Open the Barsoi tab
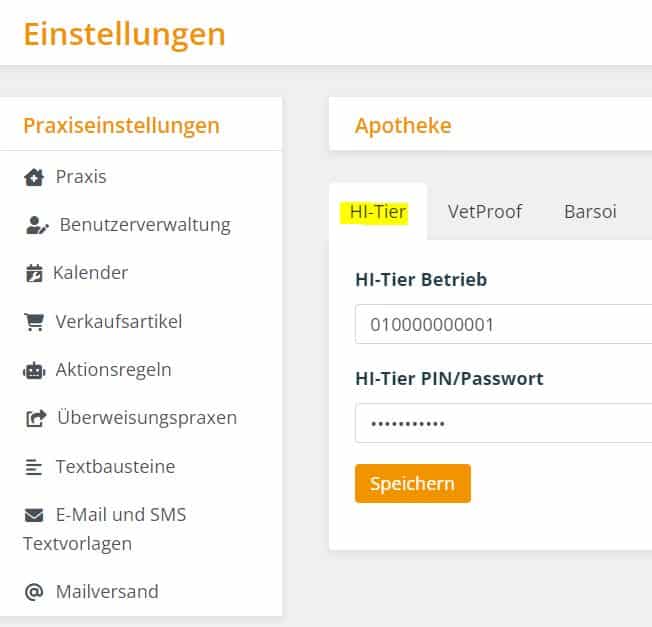This screenshot has height=627, width=652. pos(590,211)
